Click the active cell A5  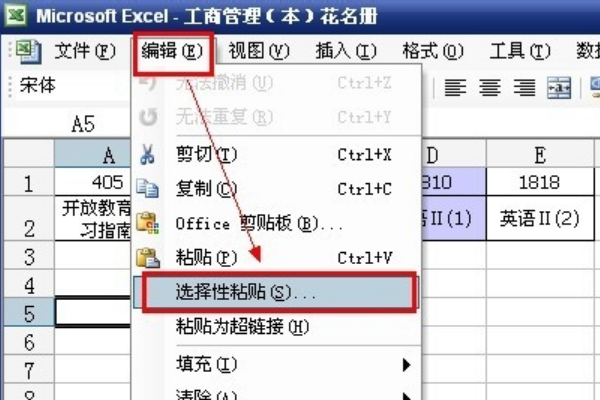93,312
